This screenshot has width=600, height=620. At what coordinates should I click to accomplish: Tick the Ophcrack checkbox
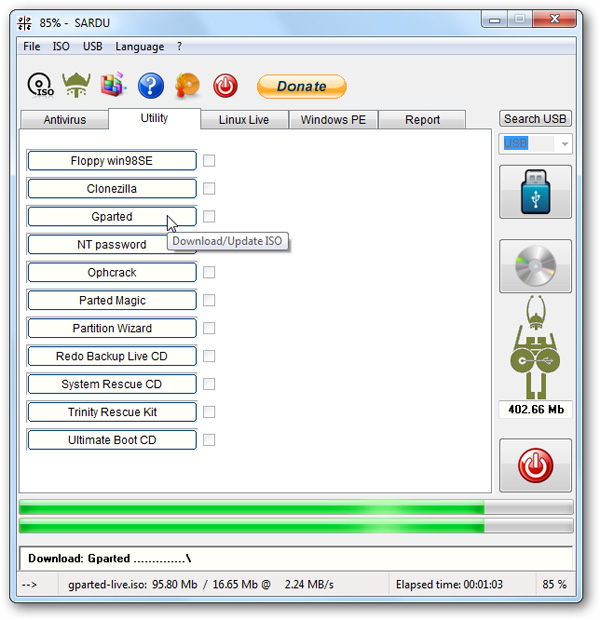click(x=209, y=272)
